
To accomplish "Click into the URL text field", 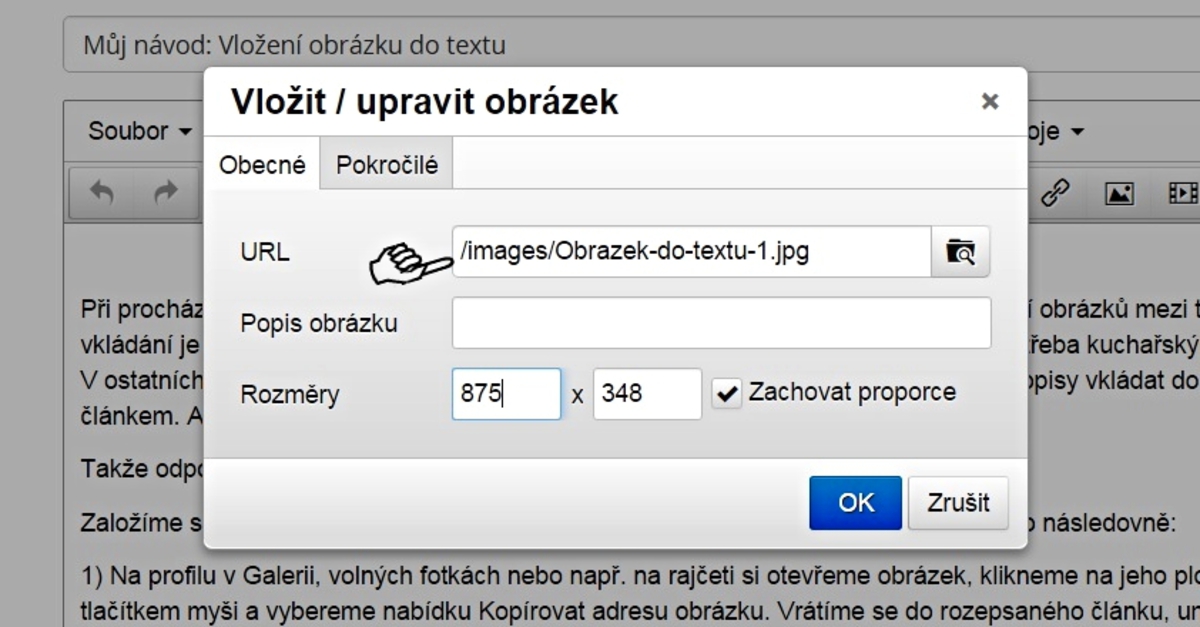I will pos(690,252).
